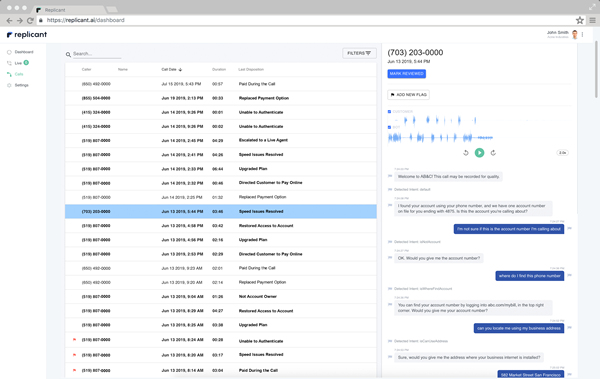Click the page's vertical scrollbar
Screen dimensions: 600x379
(597, 69)
